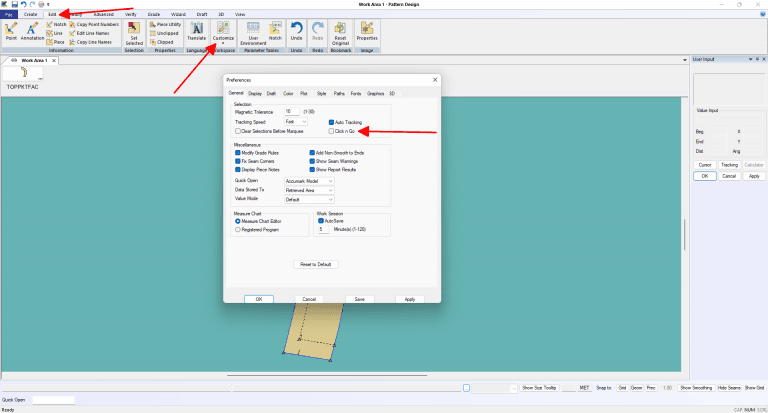The image size is (768, 413).
Task: Uncheck the AutoSave checkbox
Action: (321, 221)
